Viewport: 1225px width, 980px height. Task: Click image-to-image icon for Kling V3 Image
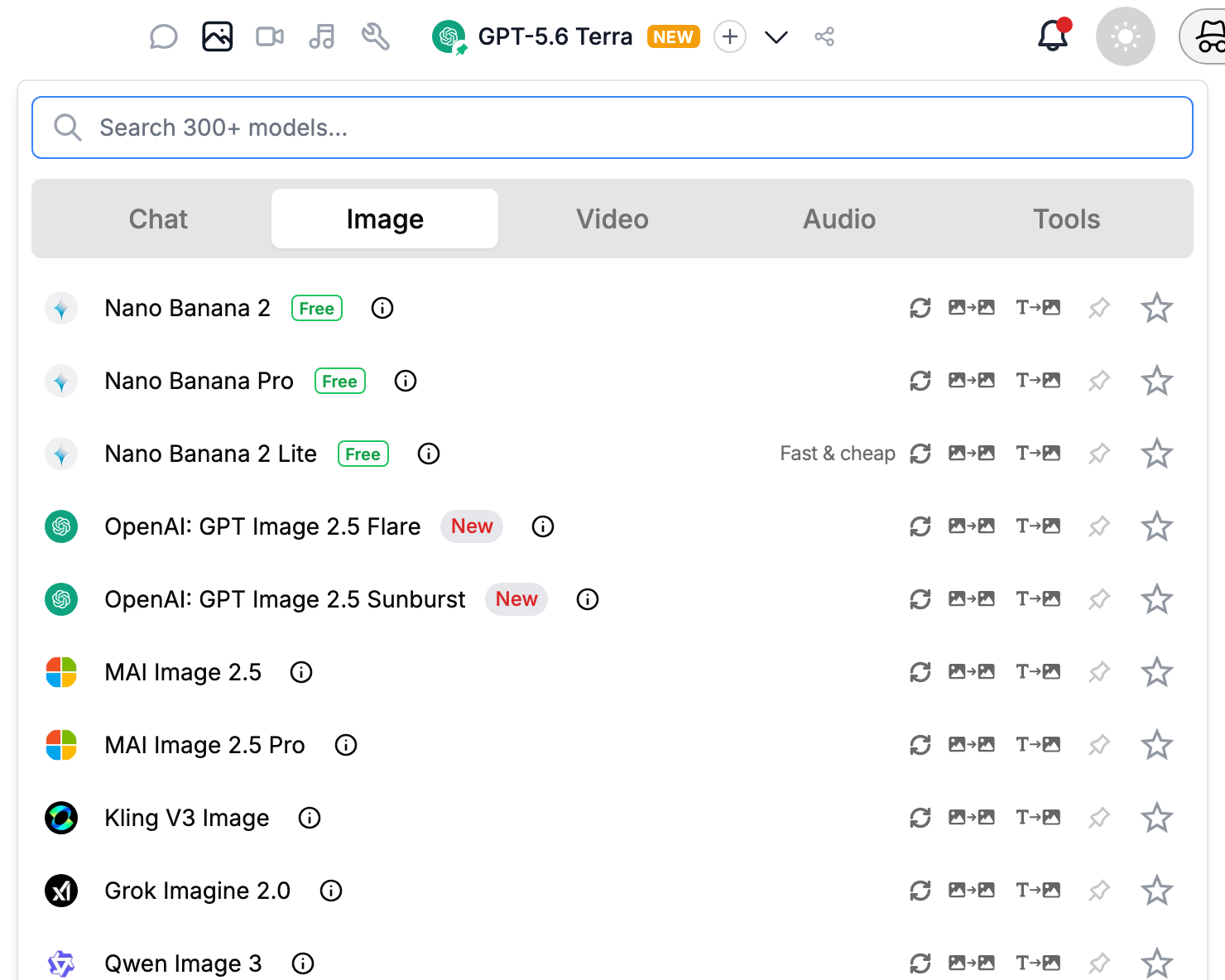pos(972,818)
